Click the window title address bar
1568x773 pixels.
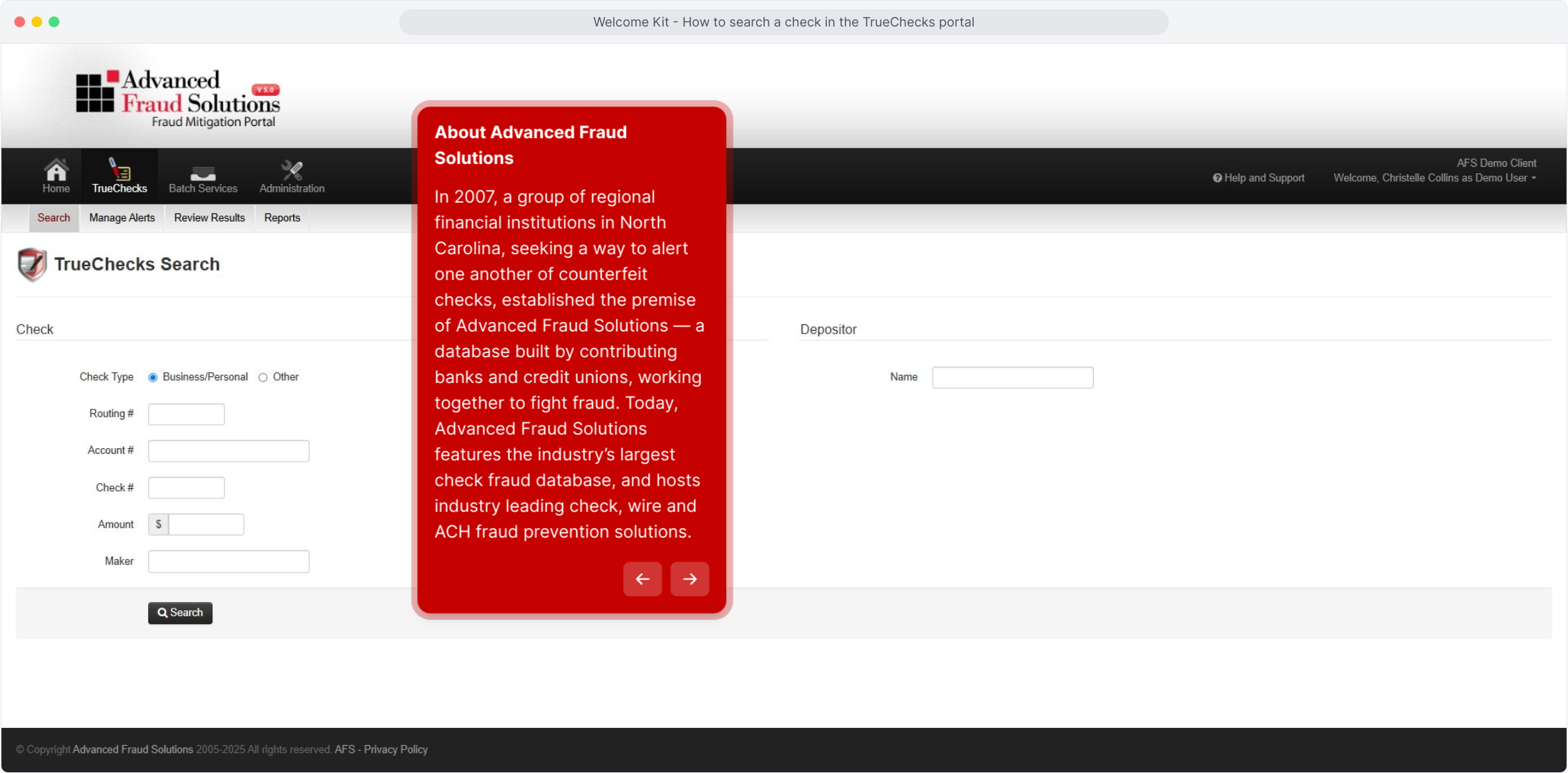(x=784, y=22)
